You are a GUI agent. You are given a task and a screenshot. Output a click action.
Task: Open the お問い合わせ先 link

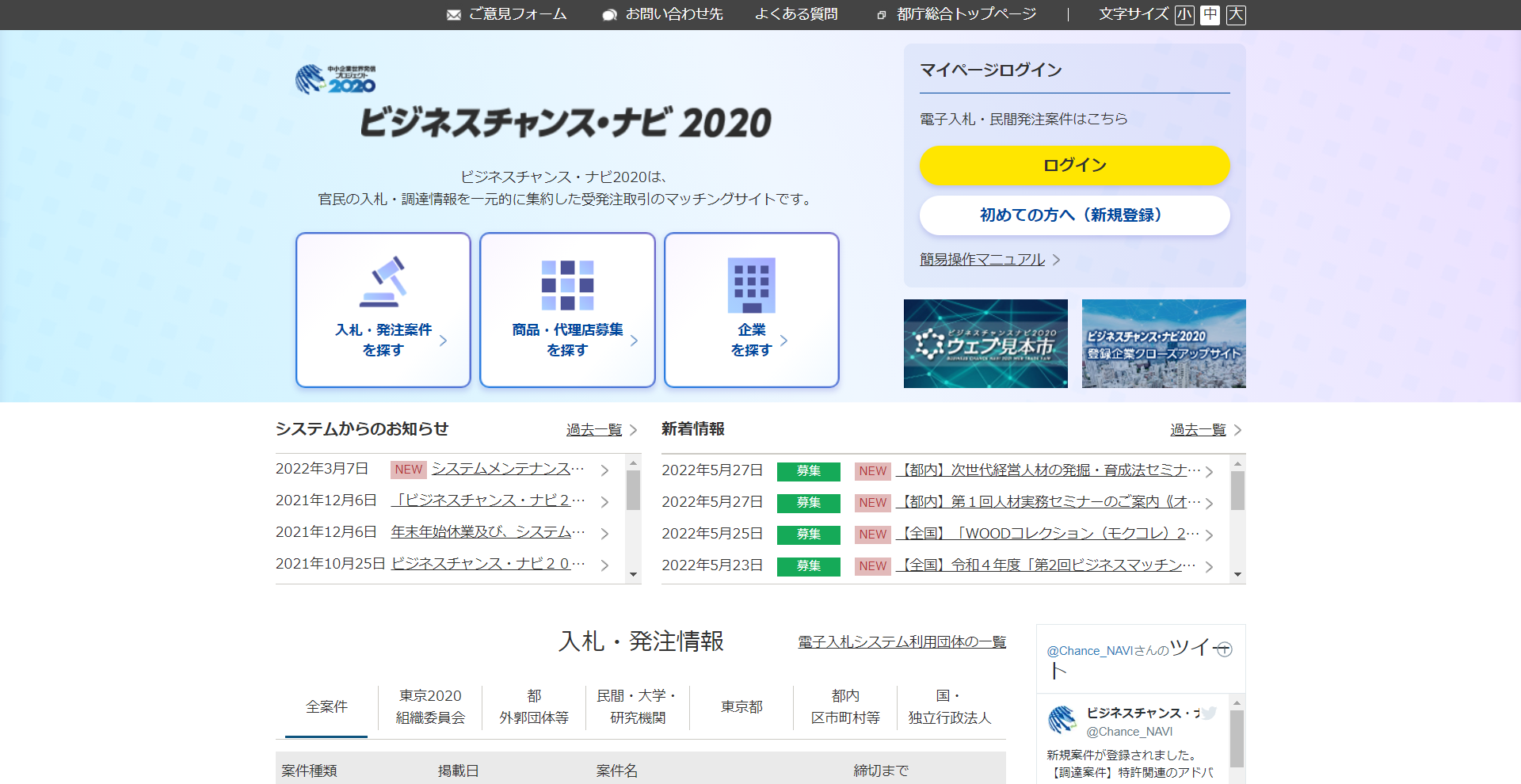[674, 14]
